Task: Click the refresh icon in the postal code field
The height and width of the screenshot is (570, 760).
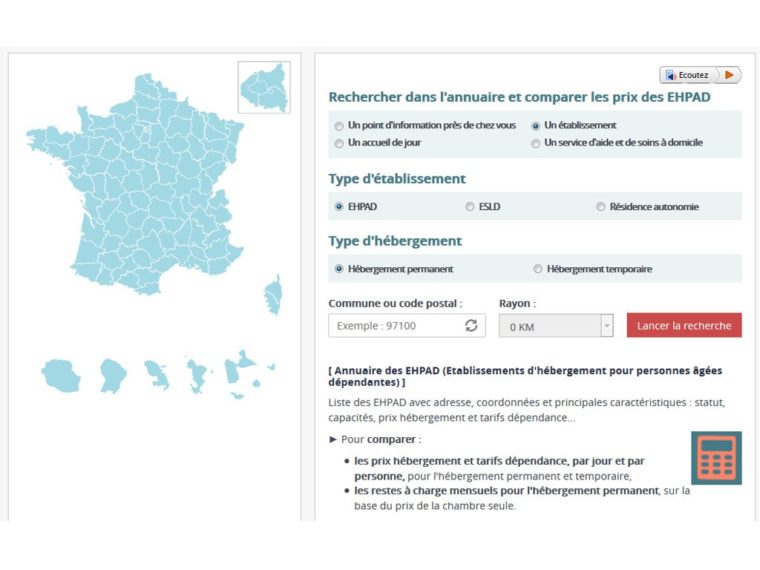Action: pos(471,326)
